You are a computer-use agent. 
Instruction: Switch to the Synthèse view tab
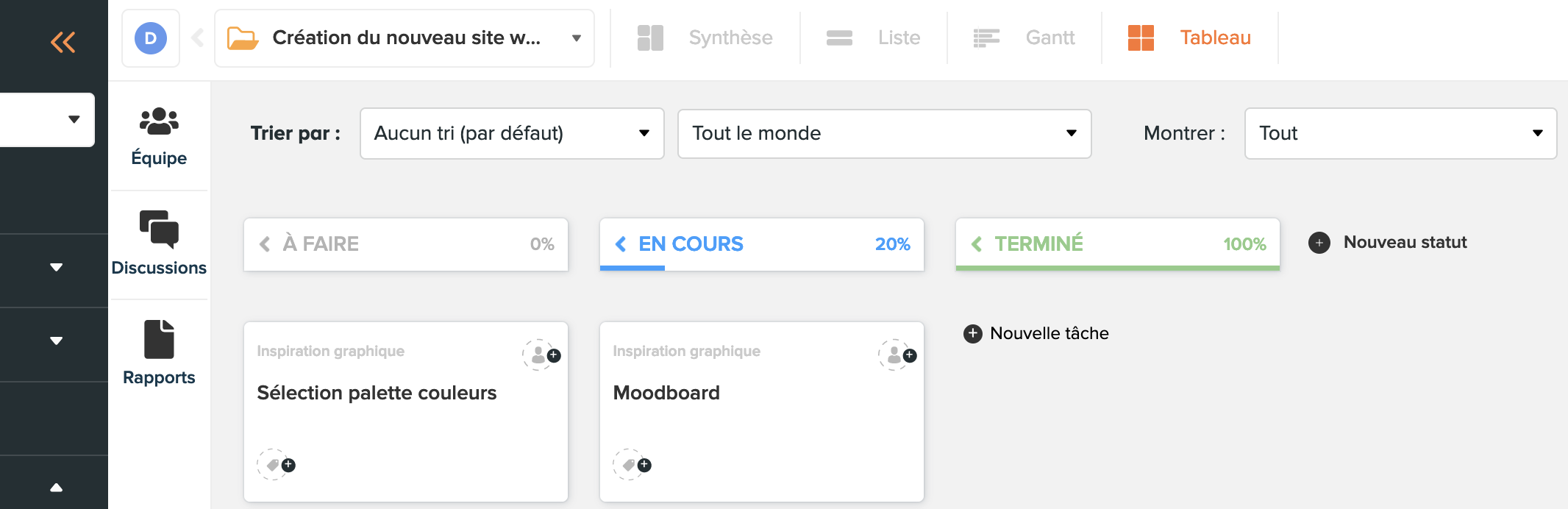pyautogui.click(x=705, y=38)
